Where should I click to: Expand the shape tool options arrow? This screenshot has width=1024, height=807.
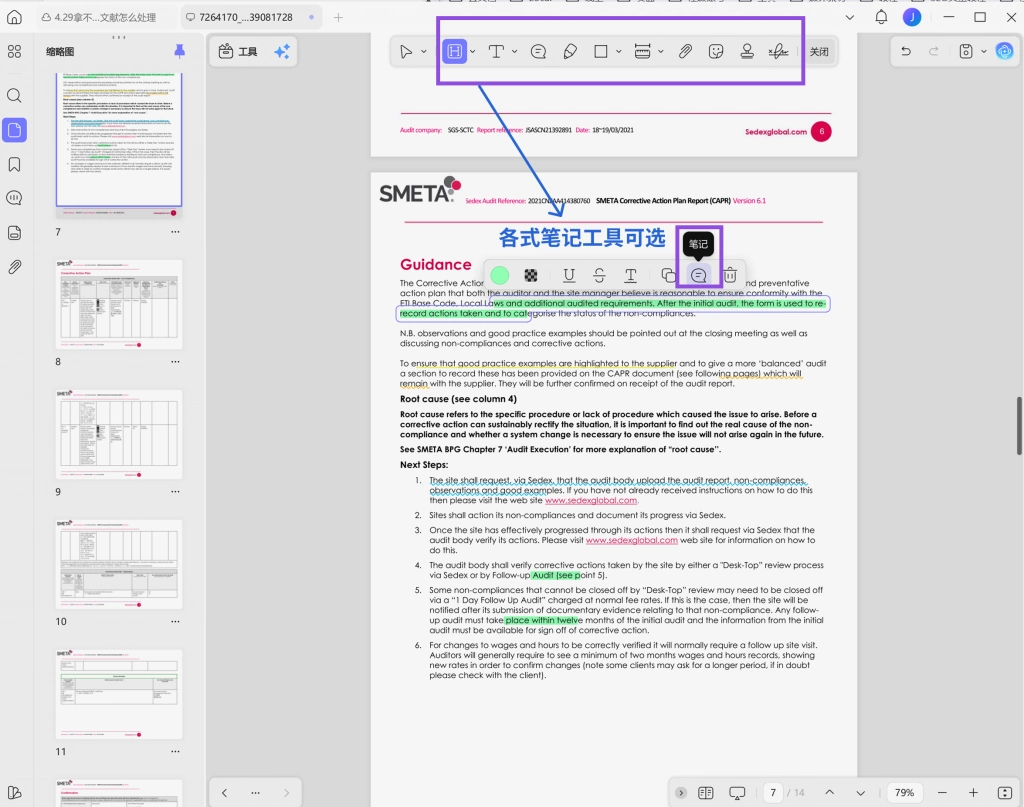click(x=618, y=51)
